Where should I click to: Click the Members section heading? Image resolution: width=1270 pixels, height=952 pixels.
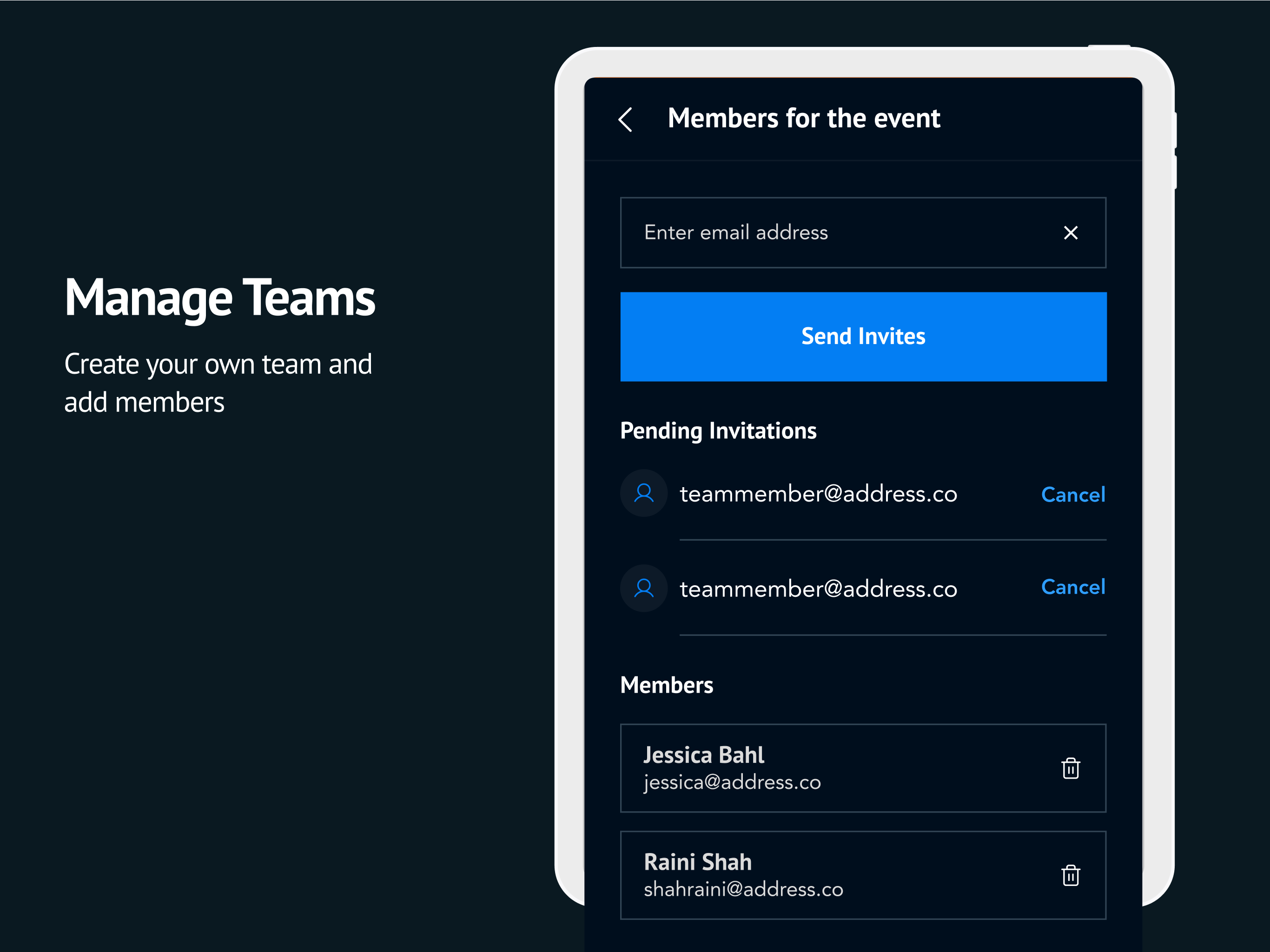667,685
